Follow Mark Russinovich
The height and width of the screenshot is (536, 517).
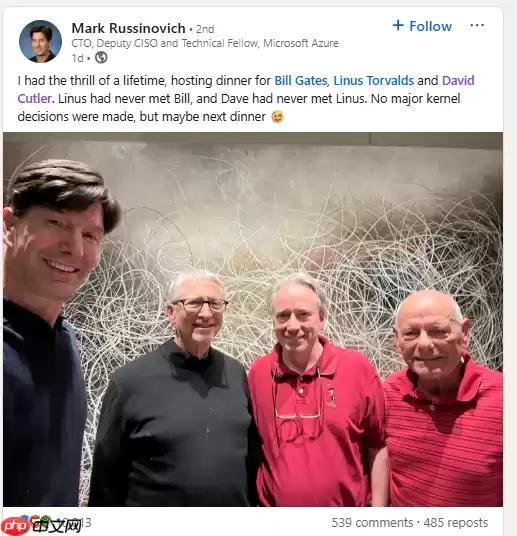pyautogui.click(x=422, y=26)
